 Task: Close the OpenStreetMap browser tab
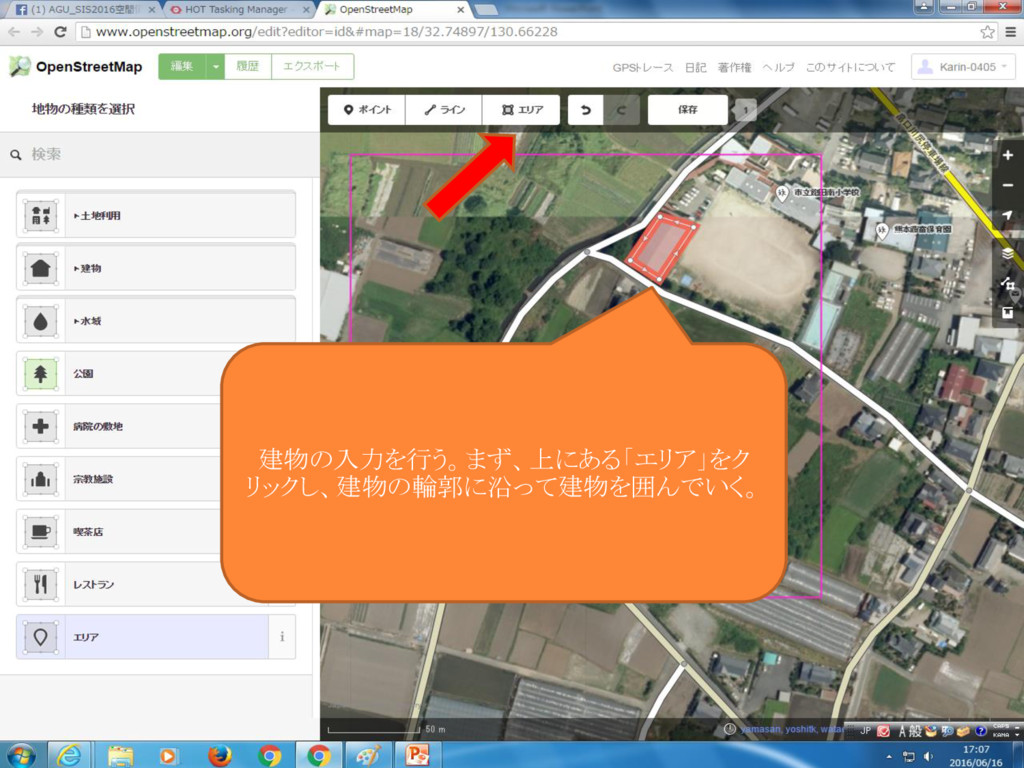point(460,10)
